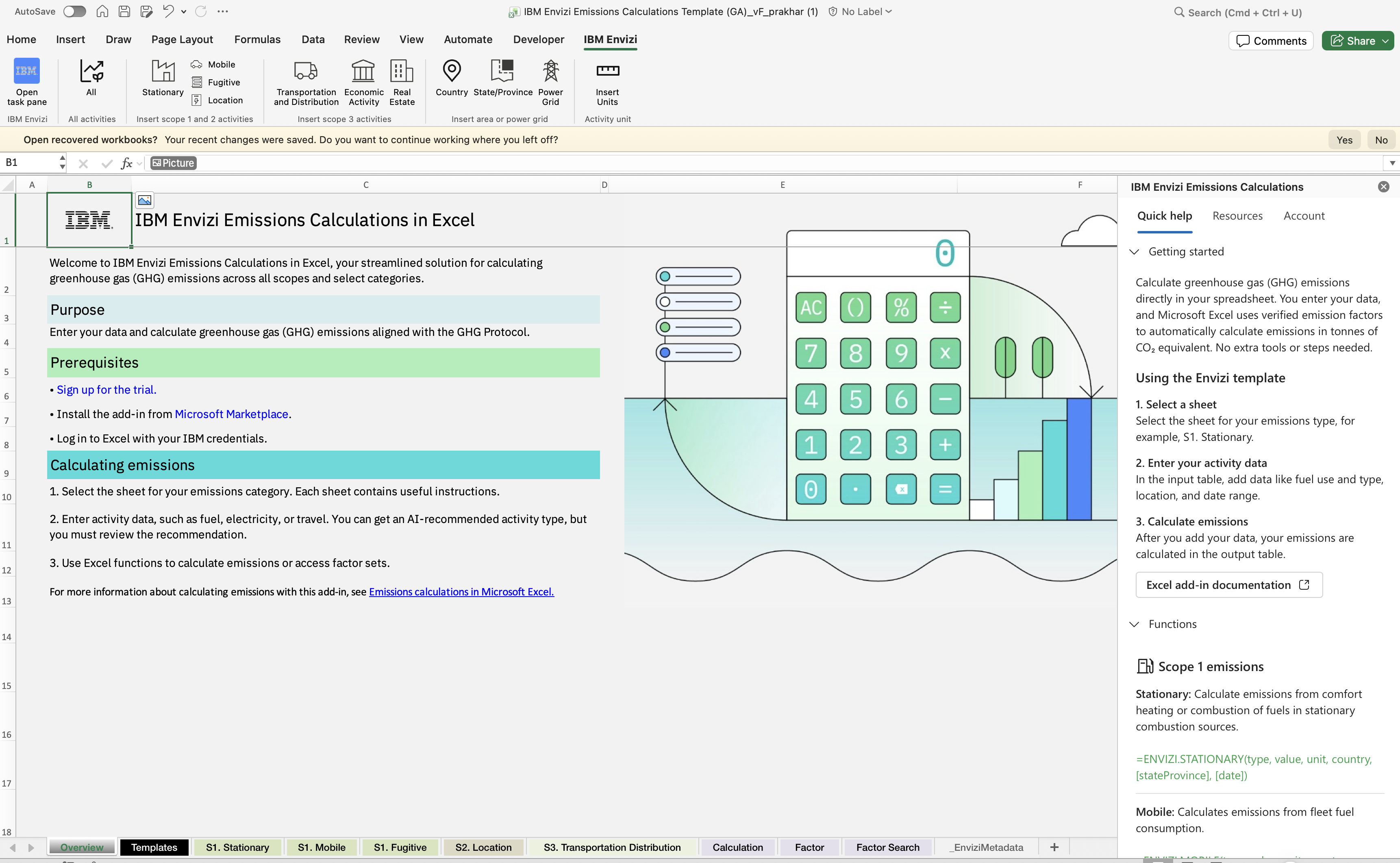1400x863 pixels.
Task: Insert a Stationary activity
Action: (163, 78)
